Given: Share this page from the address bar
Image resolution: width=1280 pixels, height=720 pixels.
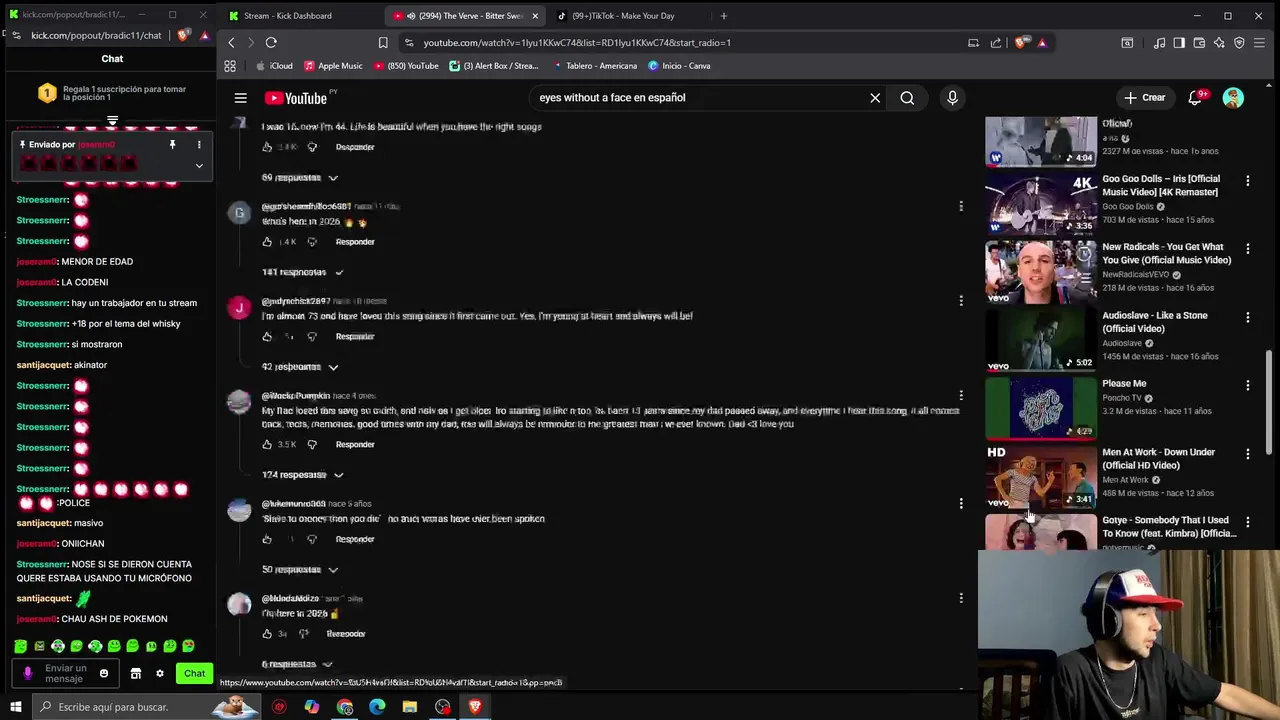Looking at the screenshot, I should (996, 43).
